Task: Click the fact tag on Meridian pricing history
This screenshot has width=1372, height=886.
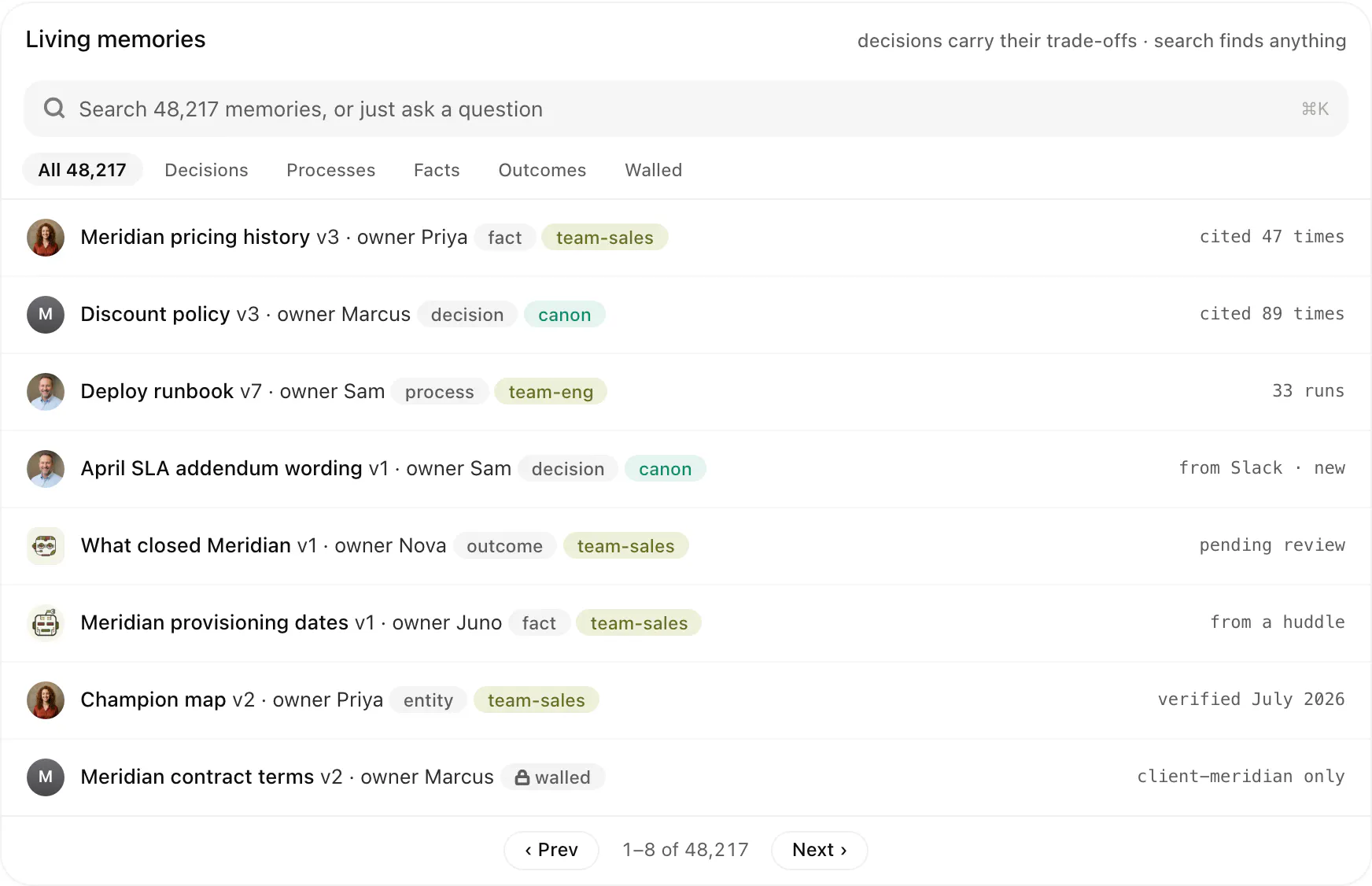Action: [x=504, y=238]
